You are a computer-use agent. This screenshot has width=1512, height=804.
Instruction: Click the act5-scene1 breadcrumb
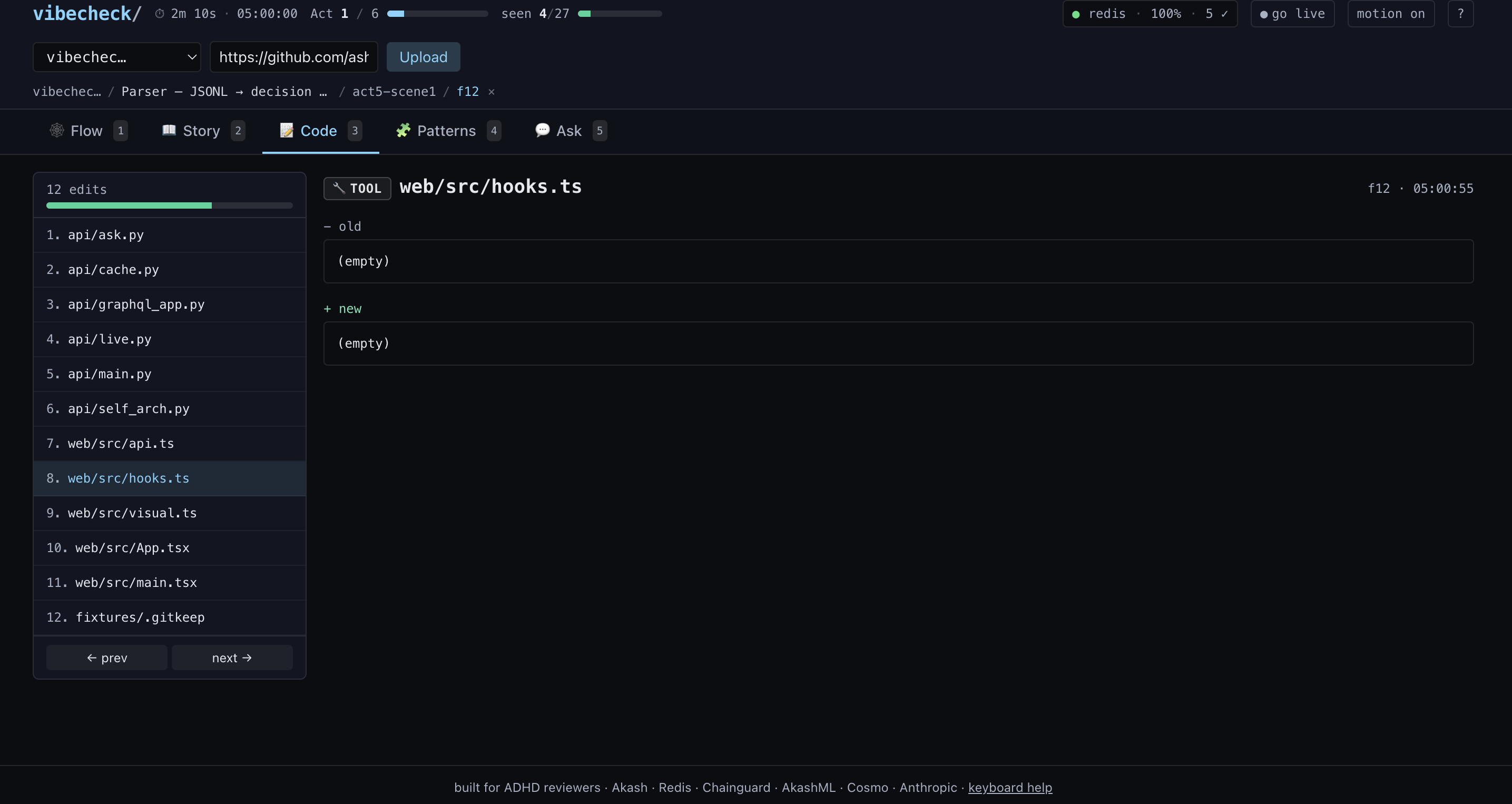tap(394, 92)
